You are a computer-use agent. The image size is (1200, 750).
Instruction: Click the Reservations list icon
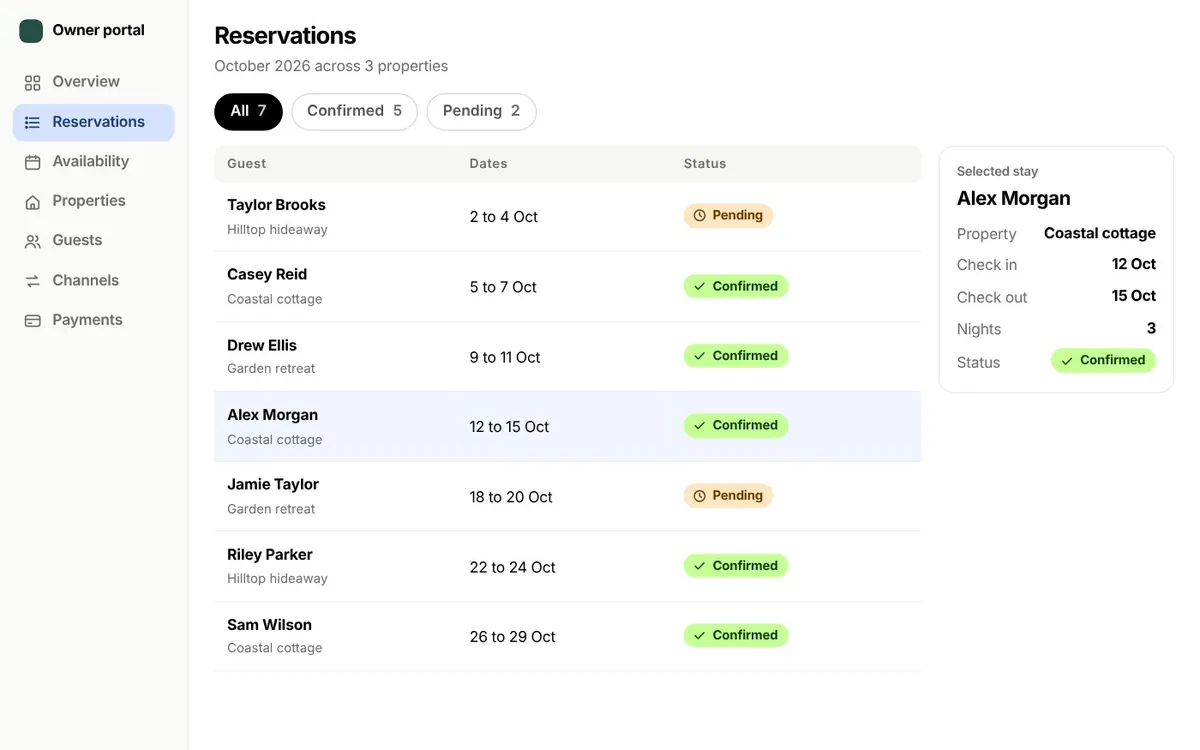[33, 123]
